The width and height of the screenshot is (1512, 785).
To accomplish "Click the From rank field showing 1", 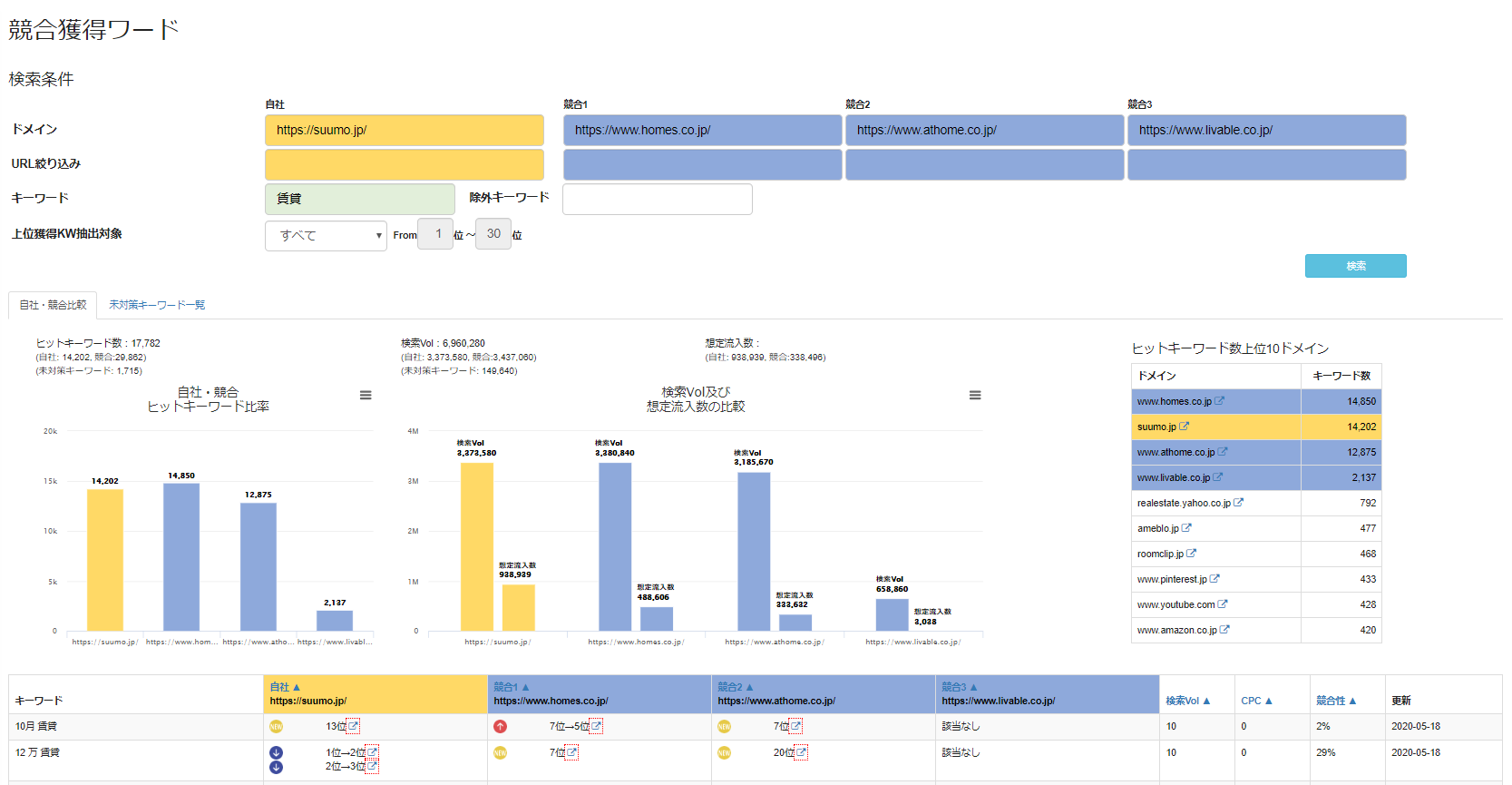I will coord(435,234).
